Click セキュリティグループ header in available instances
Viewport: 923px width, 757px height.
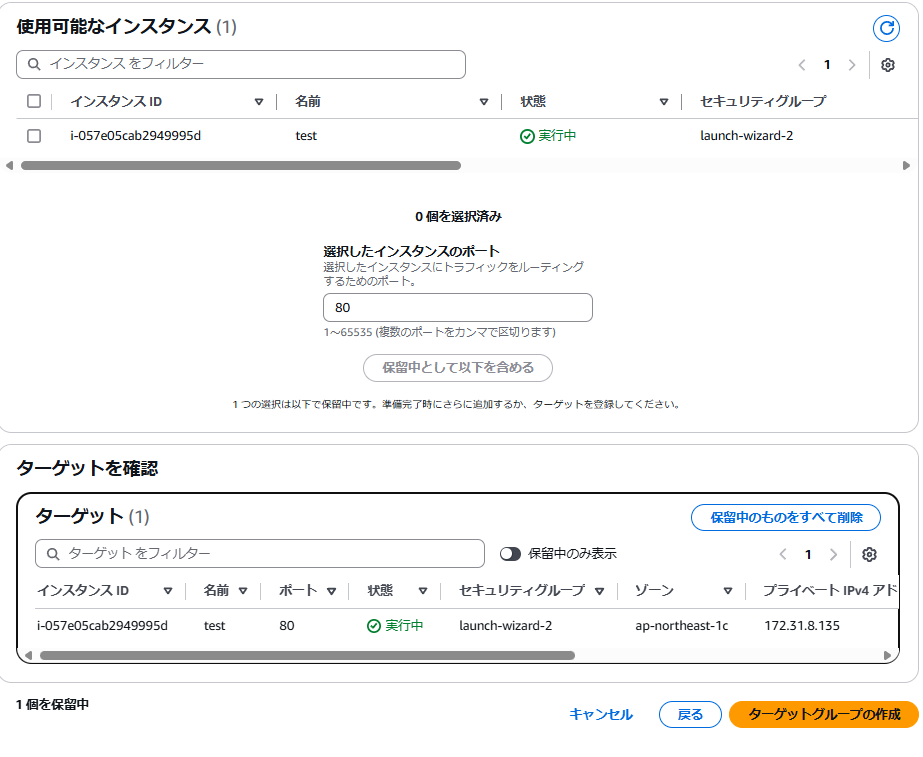pos(763,101)
